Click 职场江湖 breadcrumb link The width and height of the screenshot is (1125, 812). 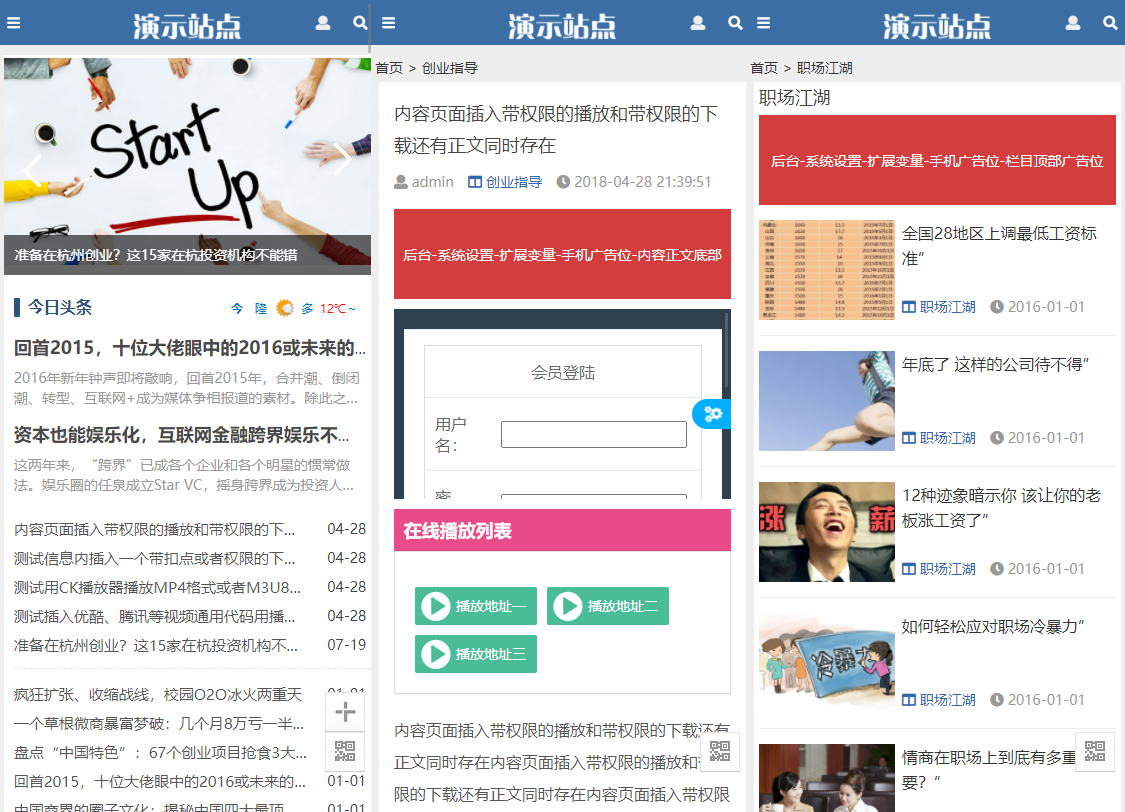point(824,68)
